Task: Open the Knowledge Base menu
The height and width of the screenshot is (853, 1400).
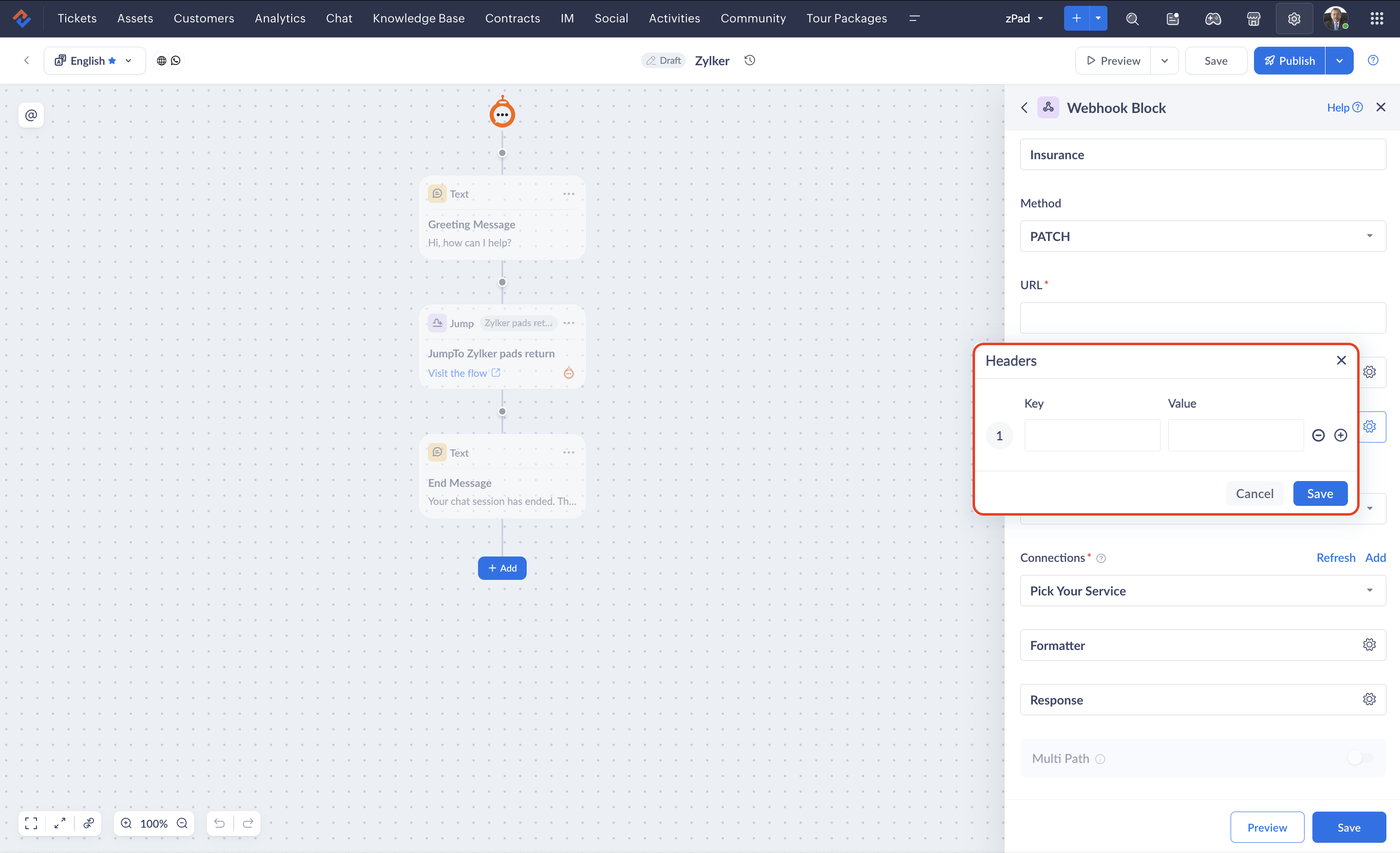Action: (x=418, y=18)
